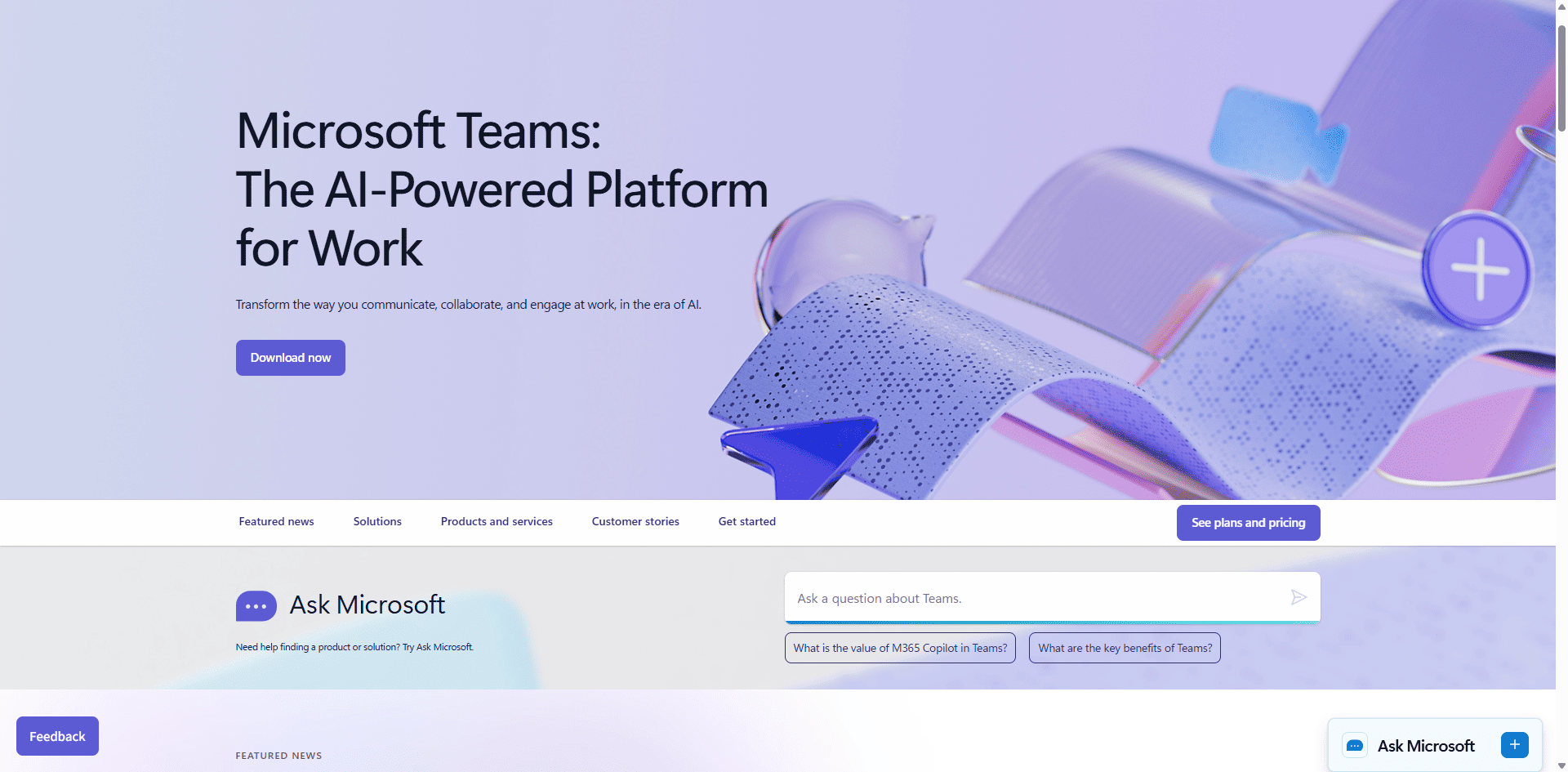The width and height of the screenshot is (1568, 772).
Task: Open the Feedback button
Action: [57, 736]
